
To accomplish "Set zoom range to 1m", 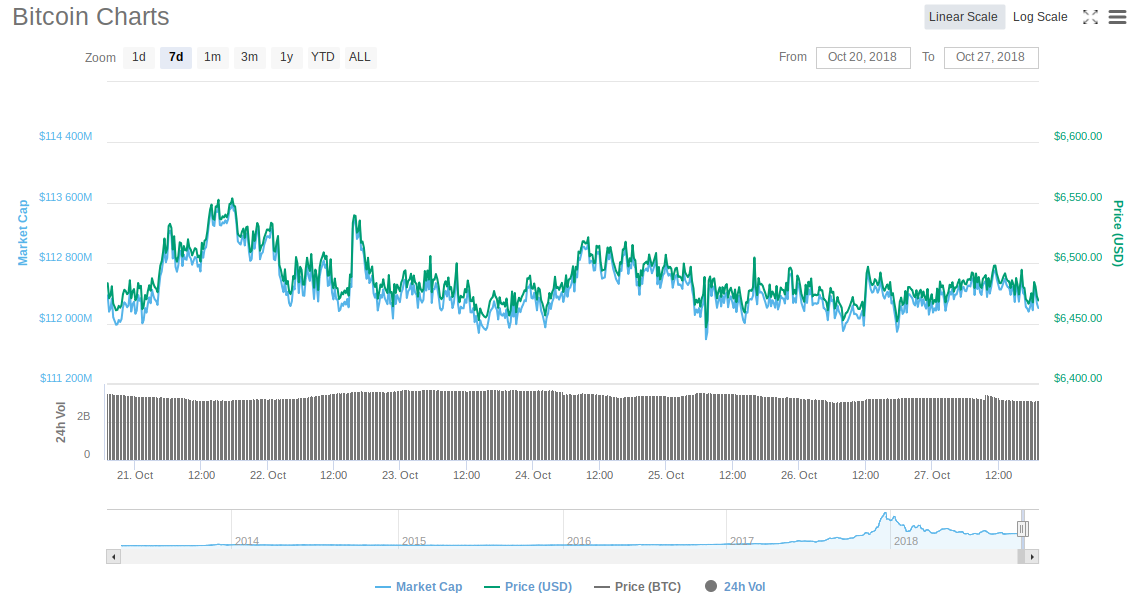I will (x=212, y=57).
